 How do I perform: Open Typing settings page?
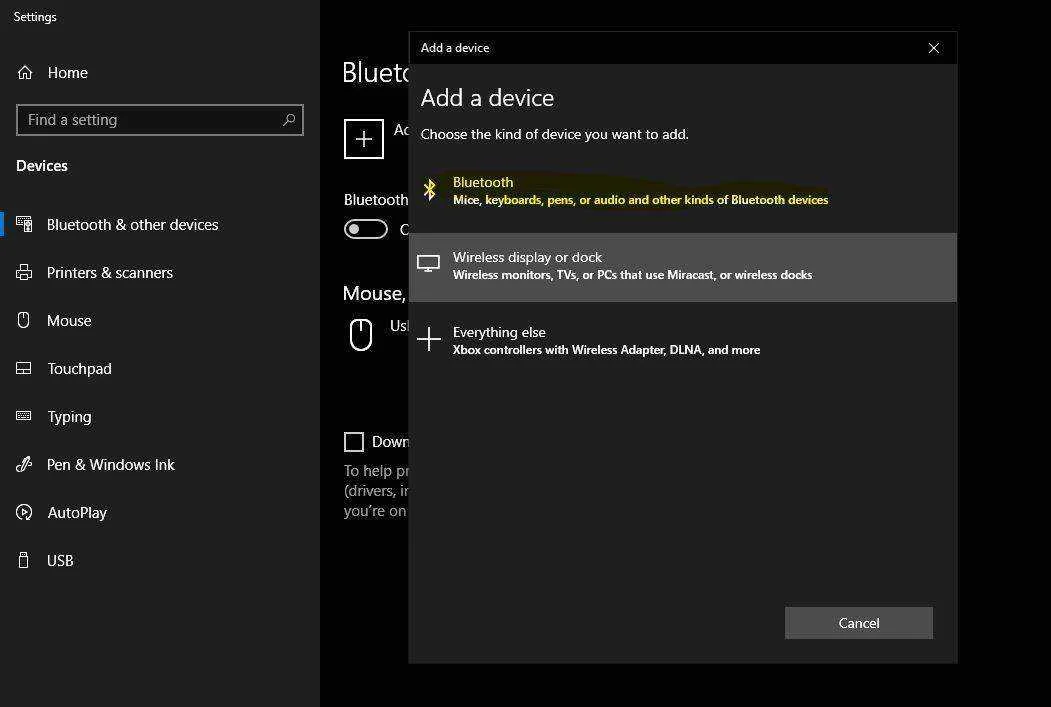(x=70, y=417)
